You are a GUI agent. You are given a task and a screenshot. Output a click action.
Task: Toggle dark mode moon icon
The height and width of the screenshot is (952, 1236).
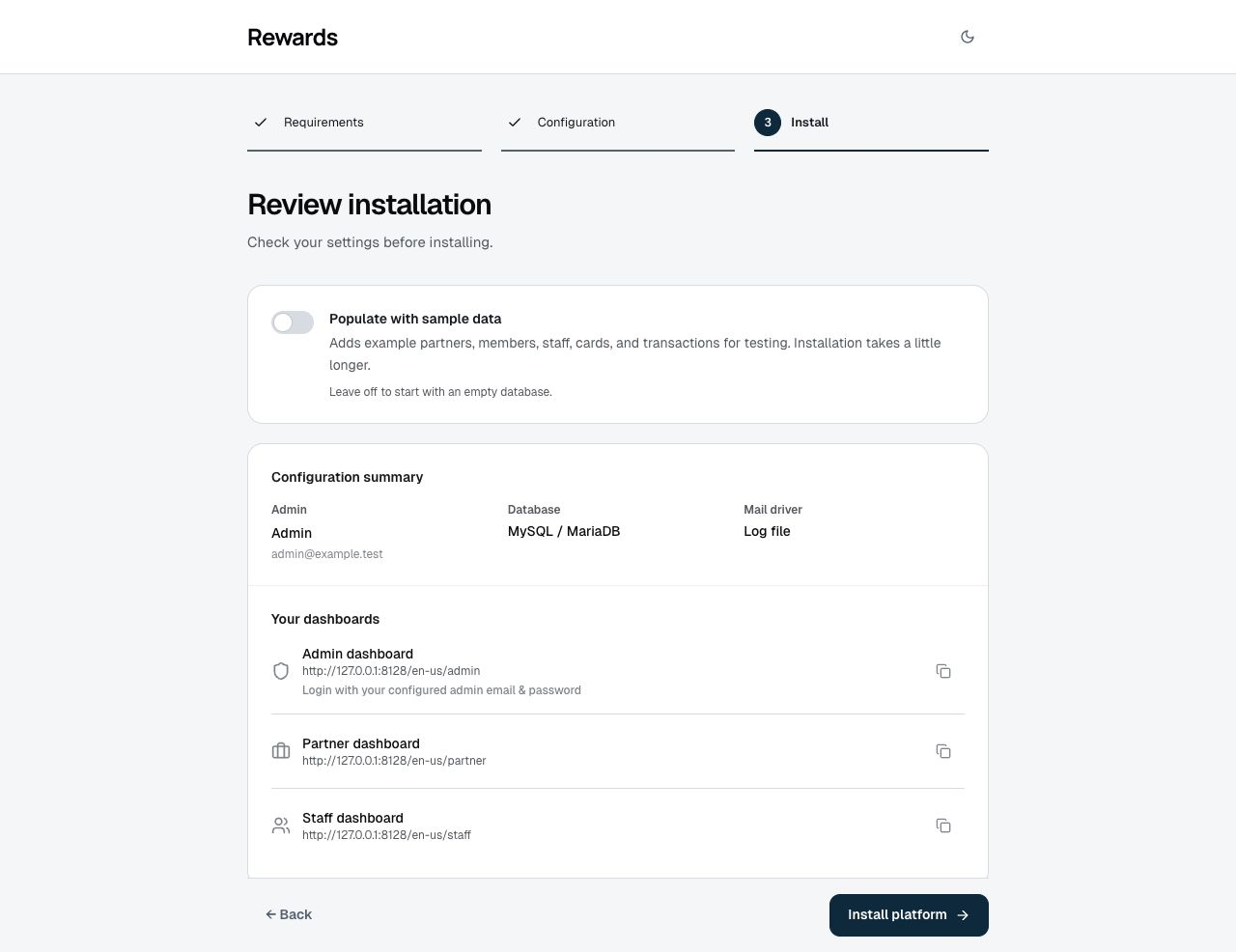968,37
